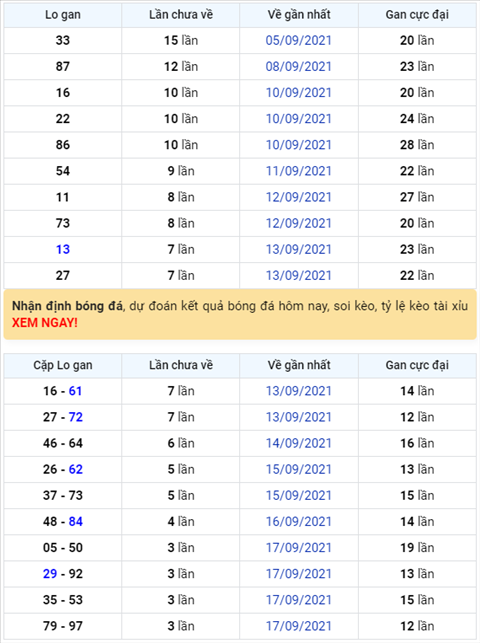Open 12/09/2021 date in the single number 73 row

click(x=298, y=223)
